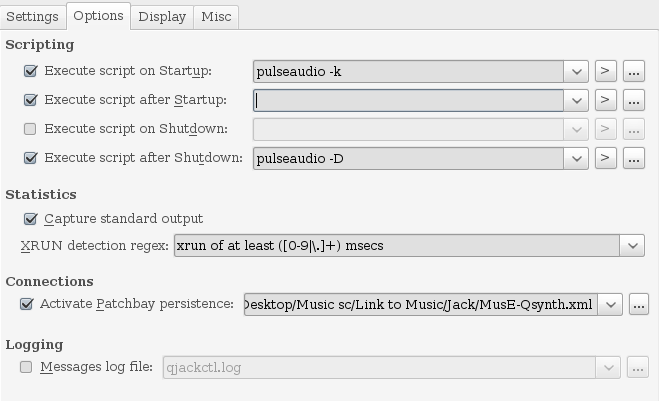
Task: Browse for script after Shutdown
Action: click(x=633, y=158)
